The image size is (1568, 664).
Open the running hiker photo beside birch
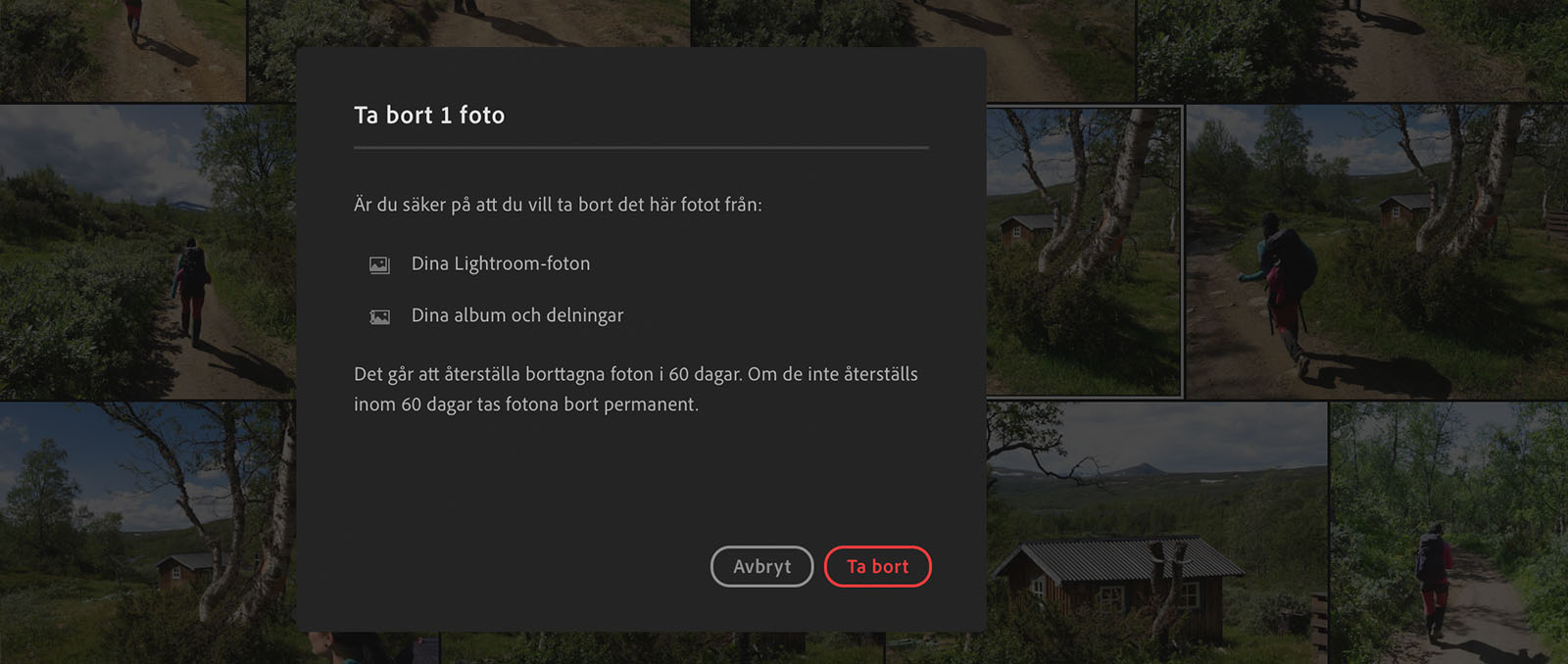[1377, 251]
